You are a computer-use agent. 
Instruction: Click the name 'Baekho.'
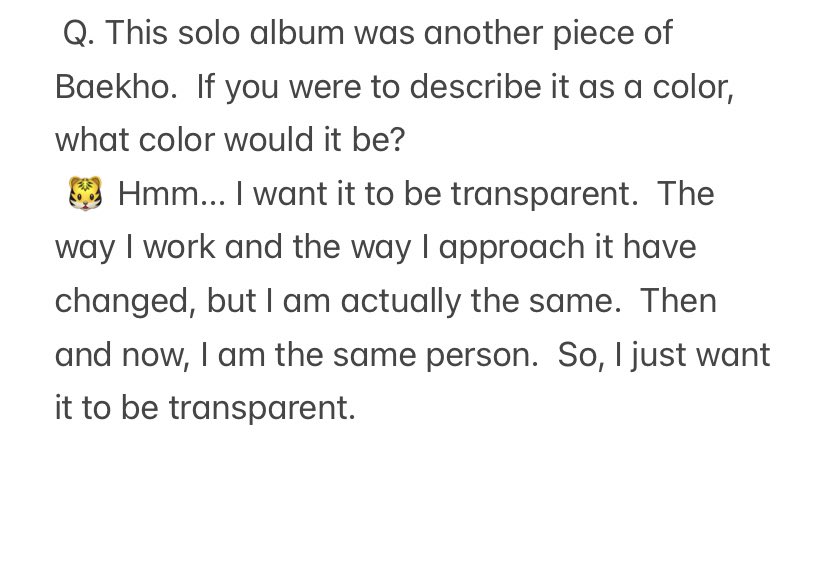(116, 87)
